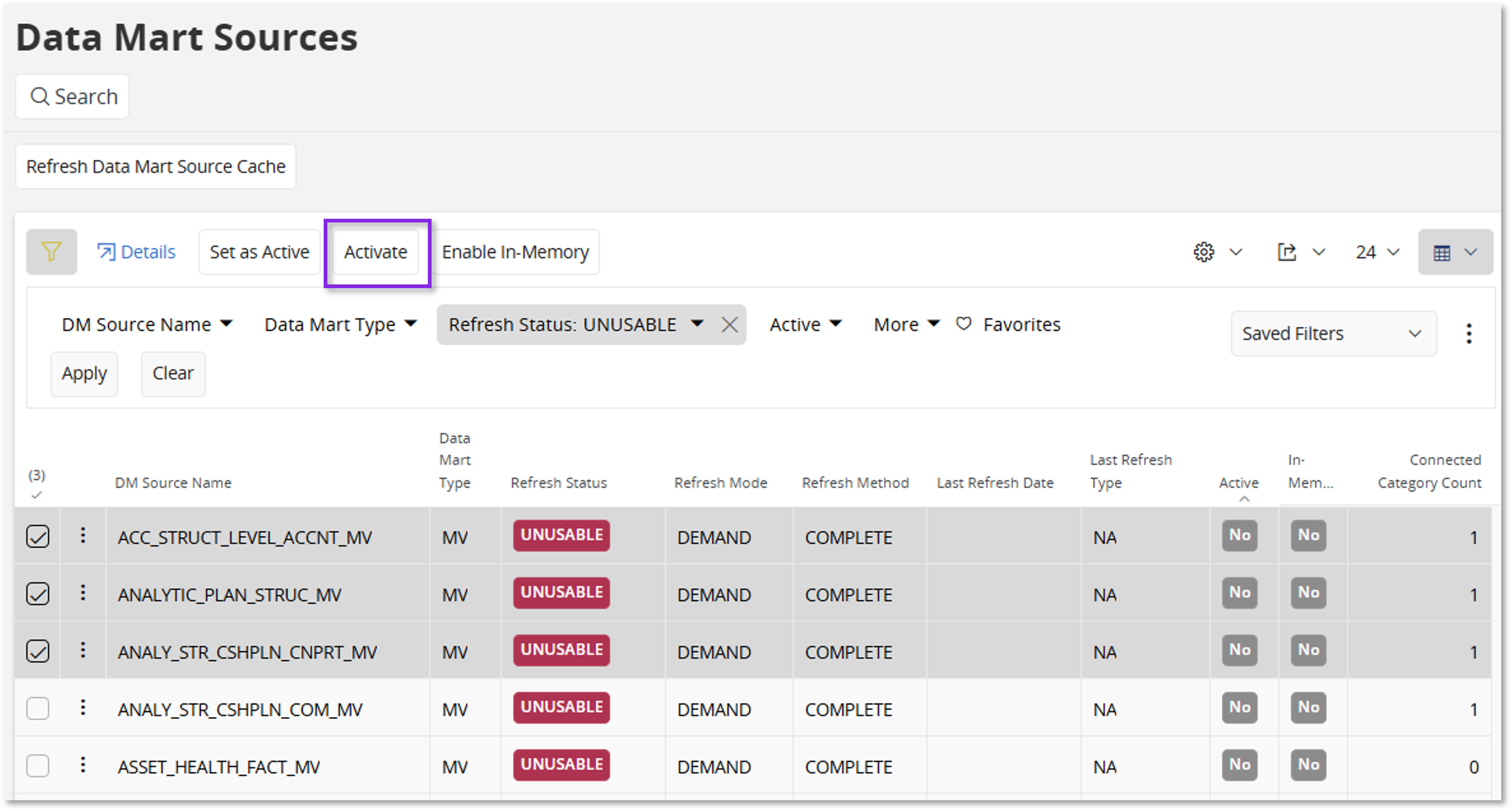The height and width of the screenshot is (811, 1512).
Task: Sort by DM Source Name column header
Action: point(173,483)
